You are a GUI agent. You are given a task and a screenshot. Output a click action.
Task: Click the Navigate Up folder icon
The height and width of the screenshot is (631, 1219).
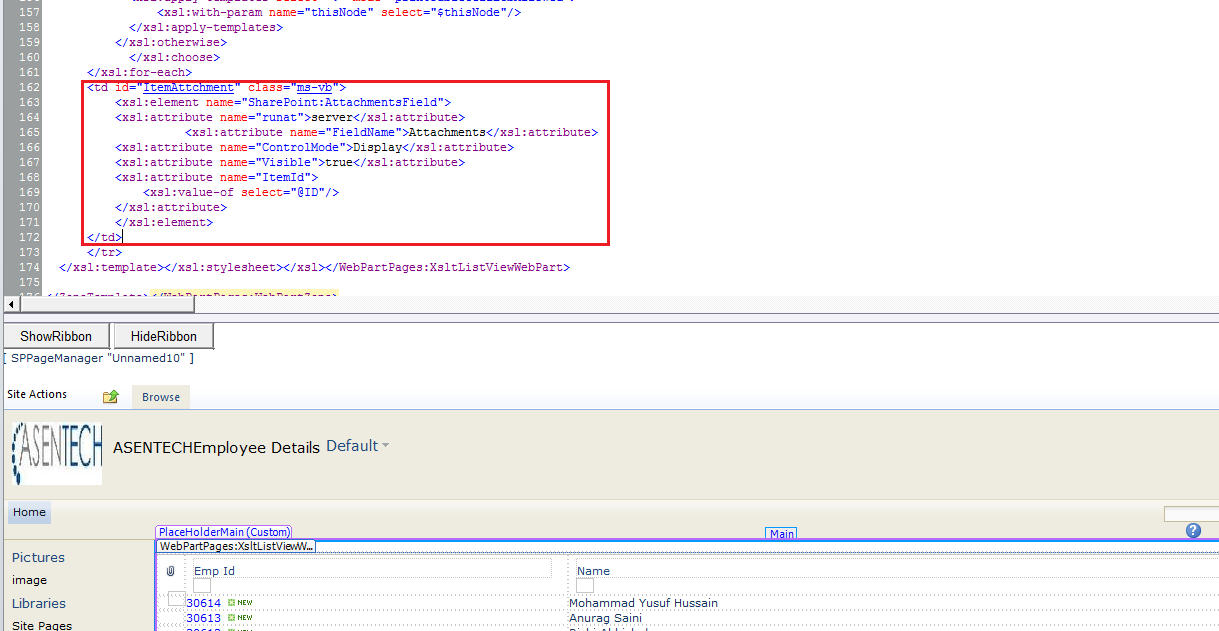click(x=110, y=396)
